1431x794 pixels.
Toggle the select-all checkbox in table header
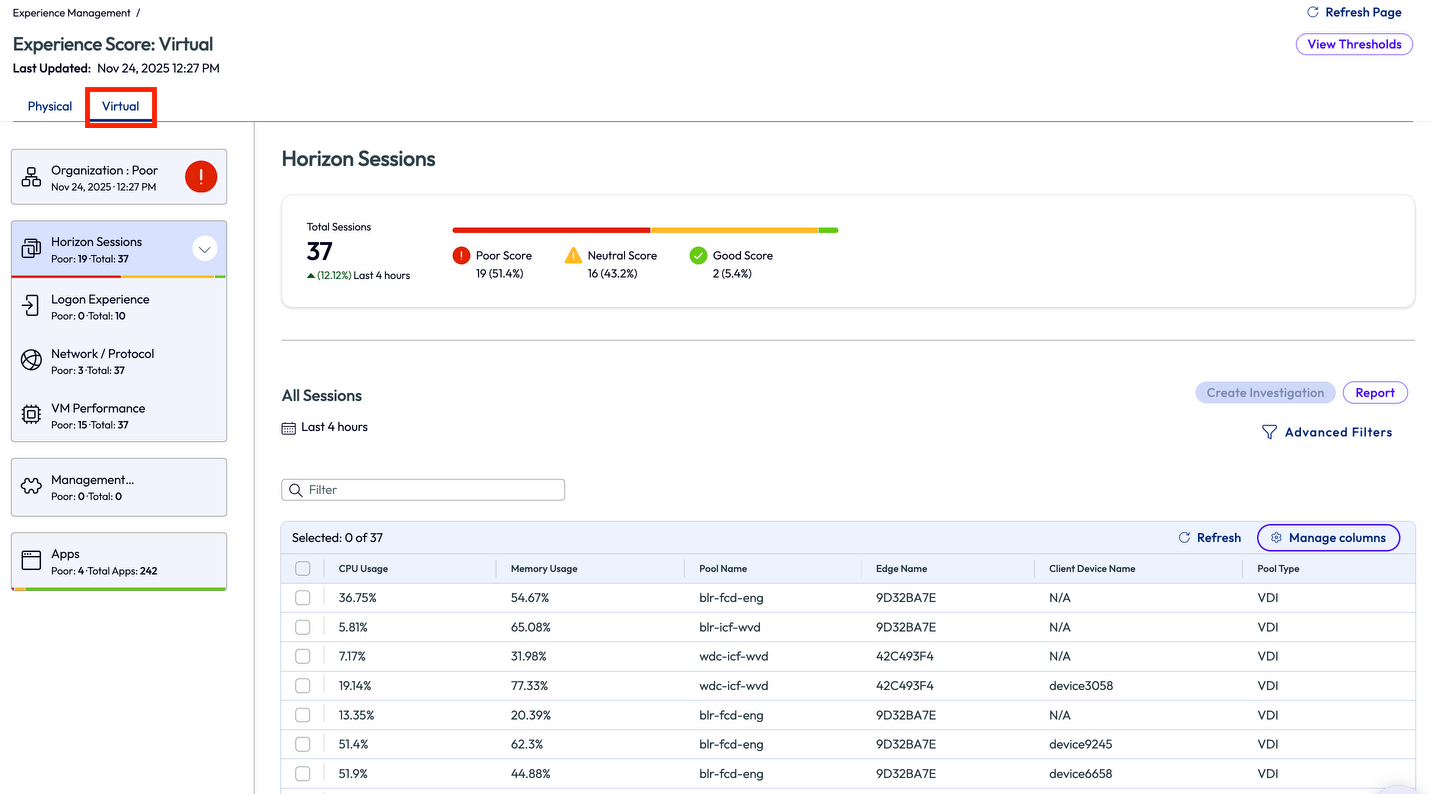click(303, 569)
